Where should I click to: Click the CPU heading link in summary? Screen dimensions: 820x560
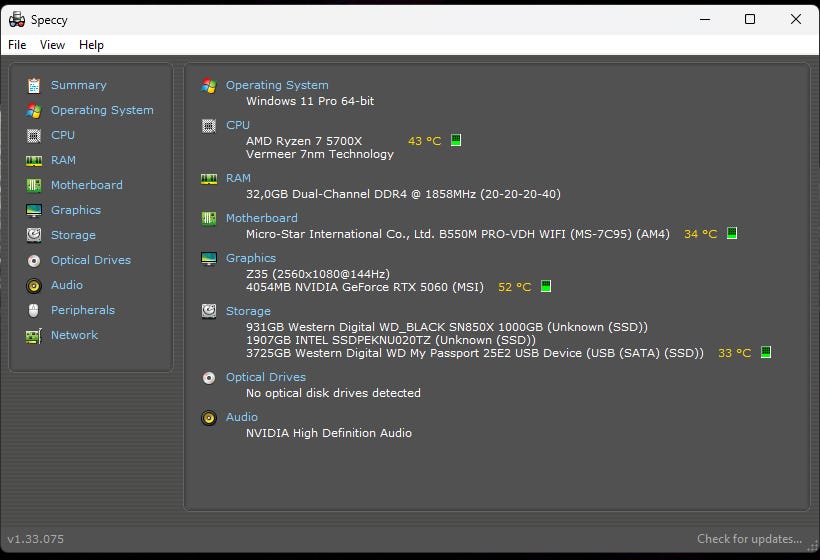[x=238, y=125]
